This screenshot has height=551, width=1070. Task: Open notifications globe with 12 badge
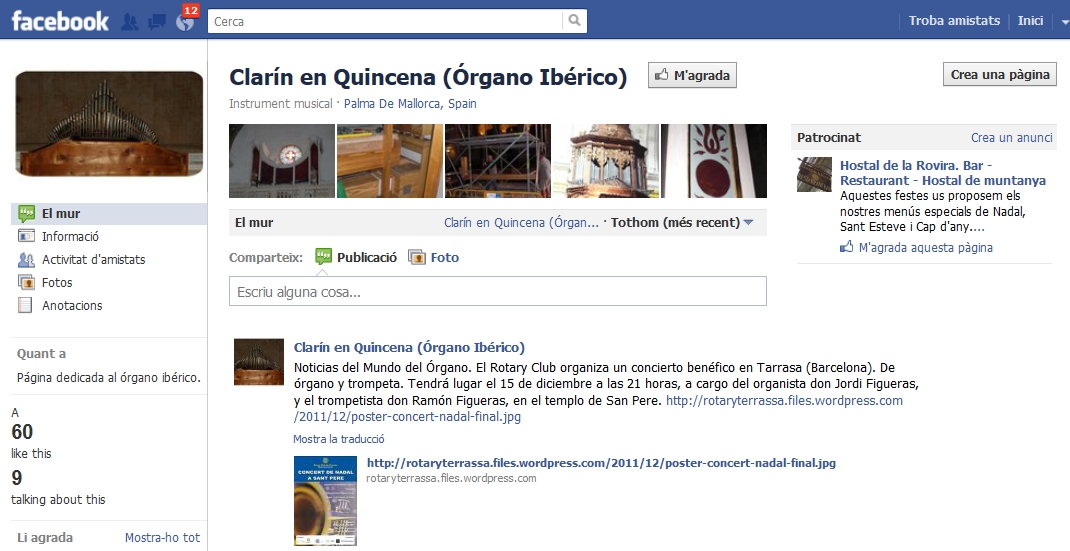(x=185, y=21)
